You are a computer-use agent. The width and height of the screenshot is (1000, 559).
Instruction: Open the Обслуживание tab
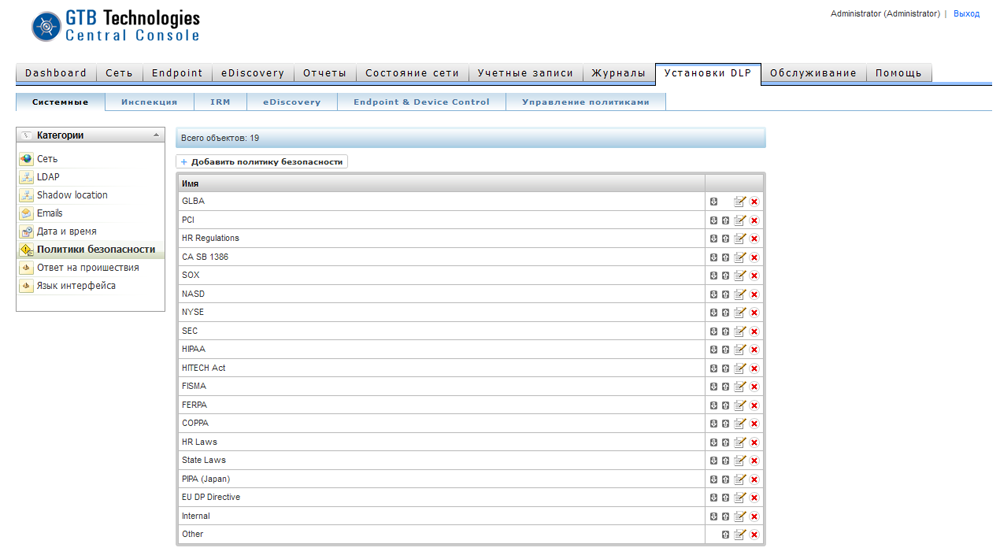coord(813,73)
